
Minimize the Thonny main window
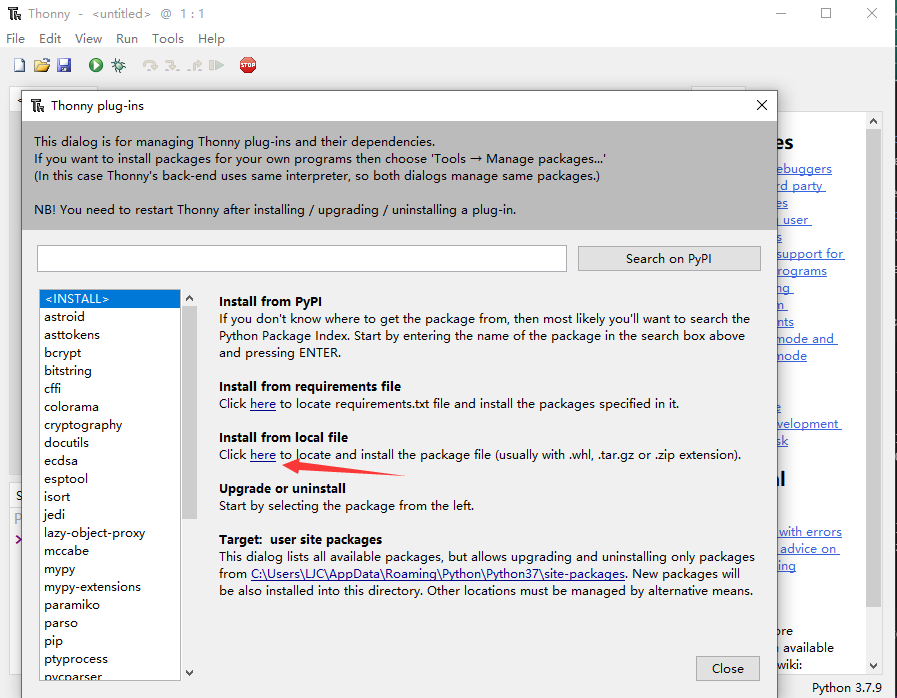781,13
